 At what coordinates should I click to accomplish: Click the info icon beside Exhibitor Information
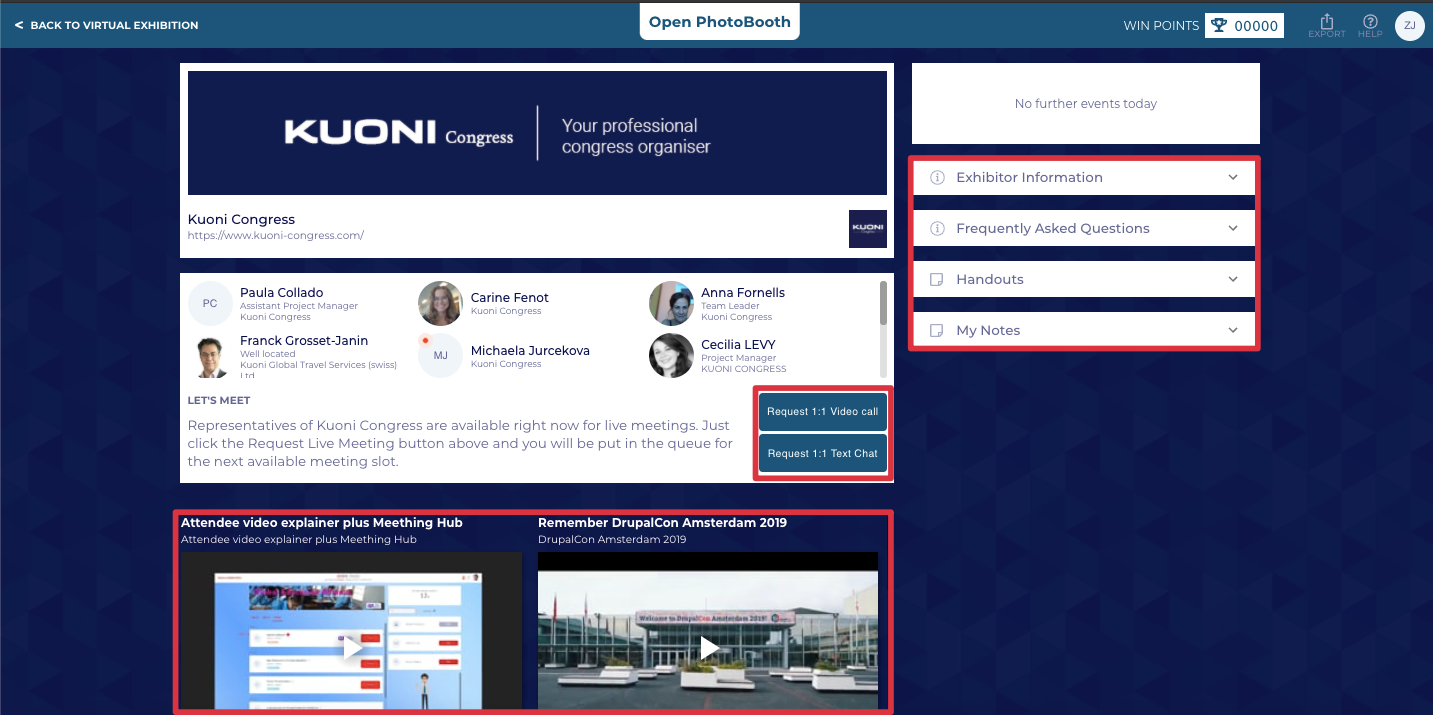[x=937, y=178]
